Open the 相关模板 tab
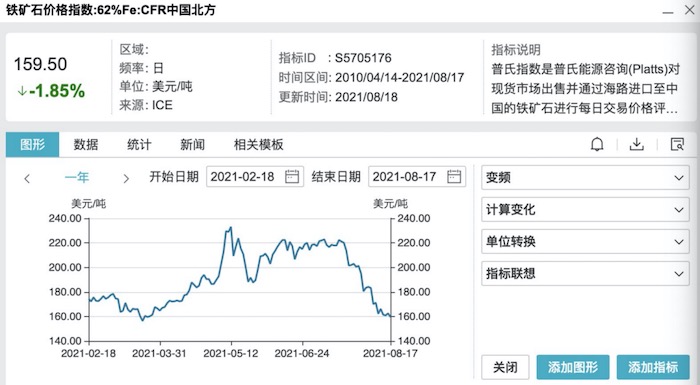 [x=258, y=144]
